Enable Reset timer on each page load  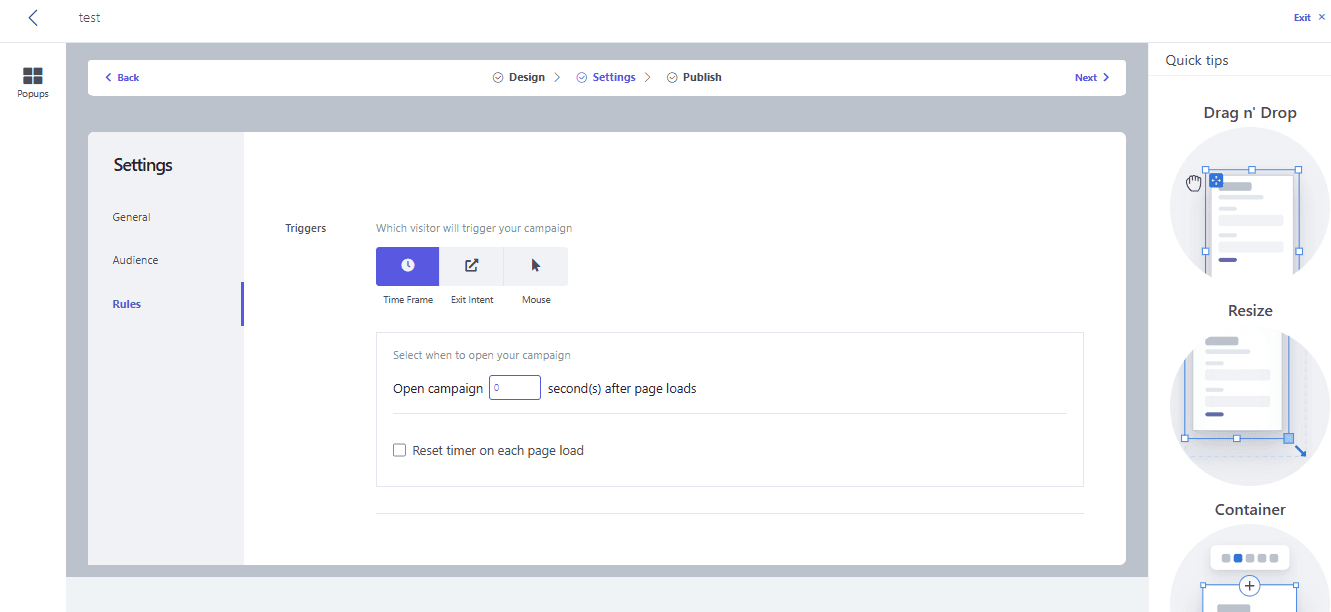[x=400, y=451]
